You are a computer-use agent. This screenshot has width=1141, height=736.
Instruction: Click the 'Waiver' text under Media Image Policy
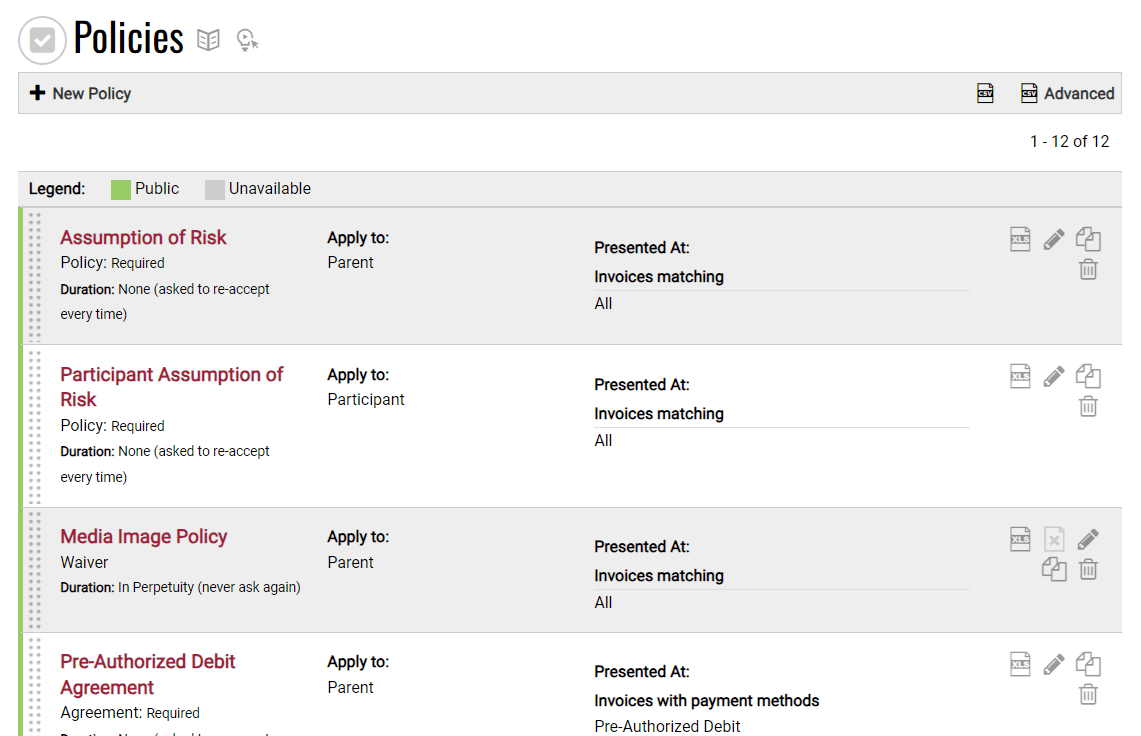coord(84,563)
